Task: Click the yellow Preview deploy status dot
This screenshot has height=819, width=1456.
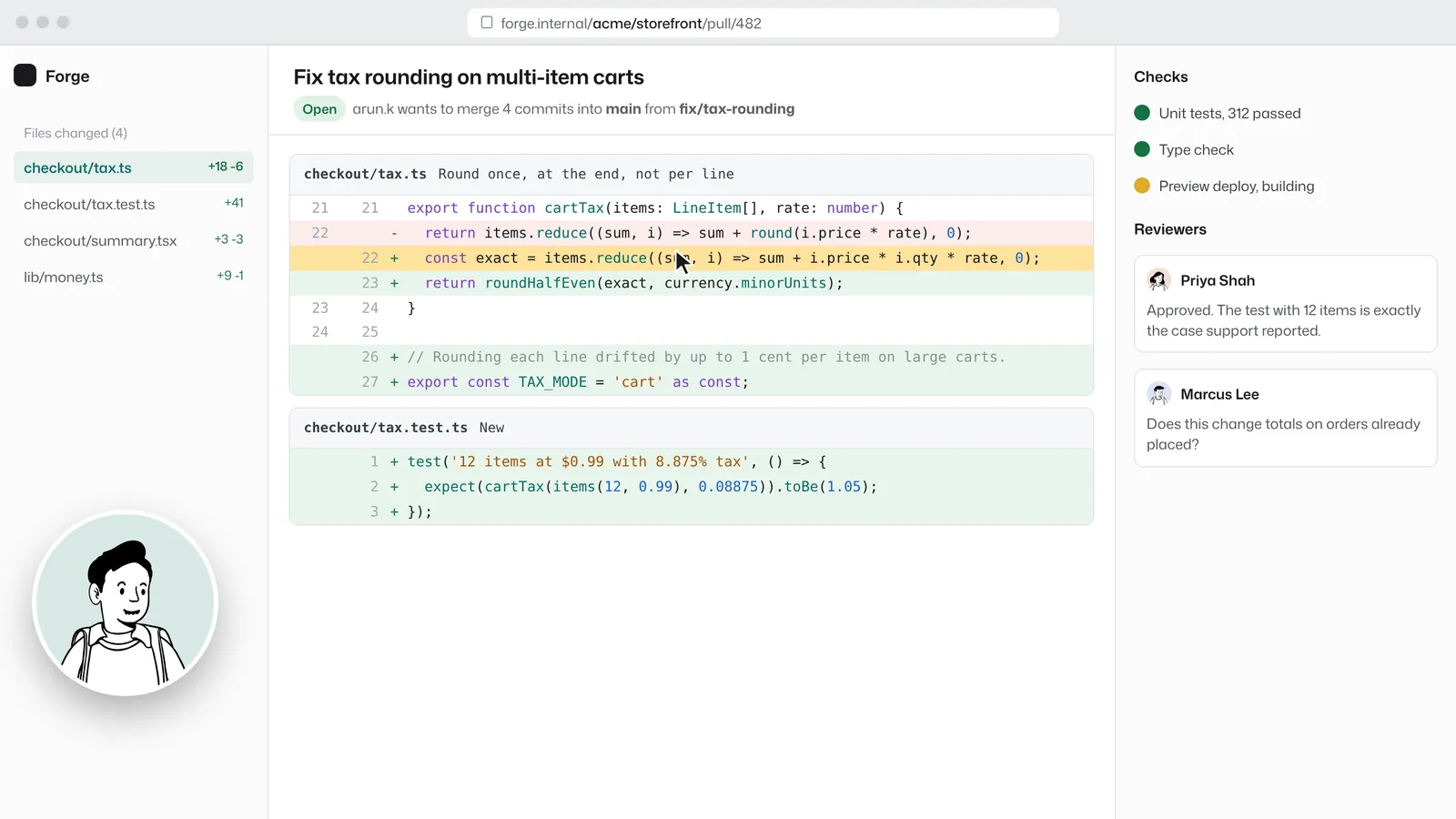Action: pos(1142,186)
